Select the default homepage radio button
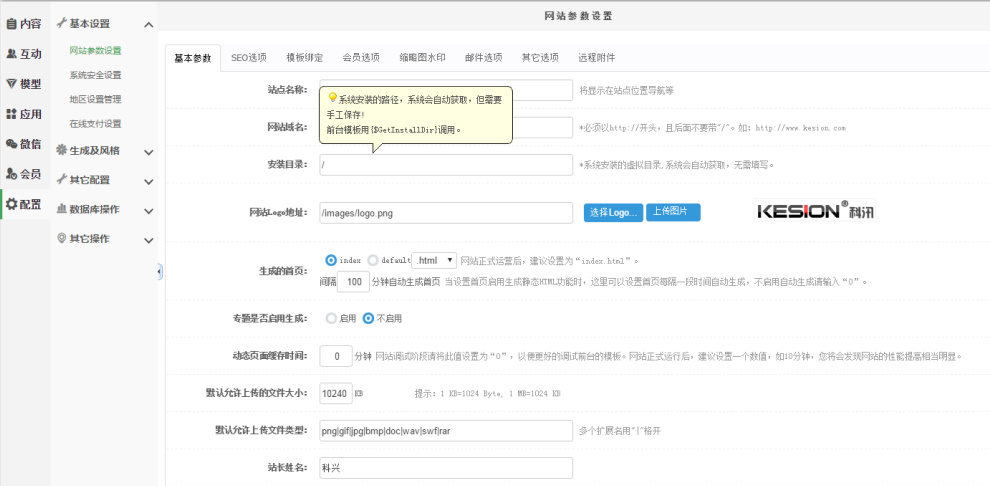 point(373,260)
